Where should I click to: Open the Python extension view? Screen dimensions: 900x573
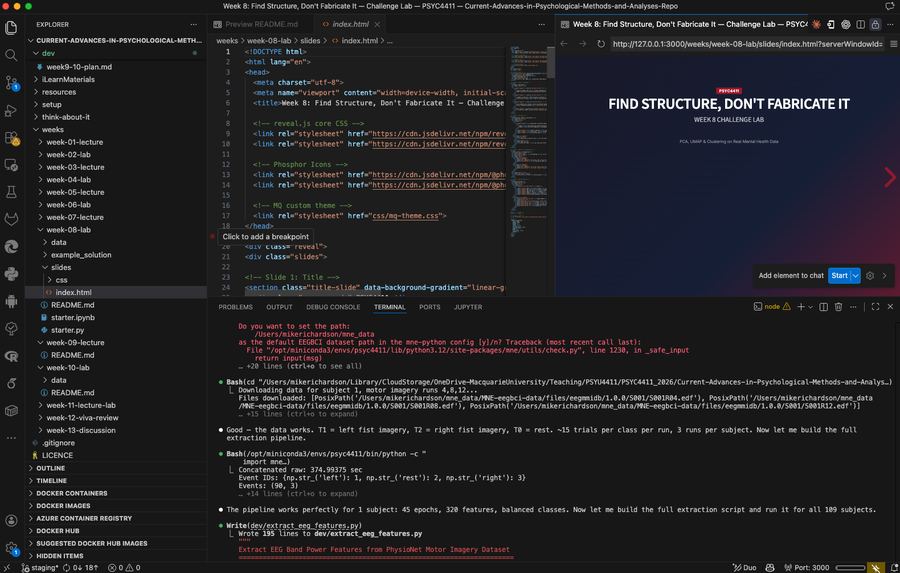[11, 274]
